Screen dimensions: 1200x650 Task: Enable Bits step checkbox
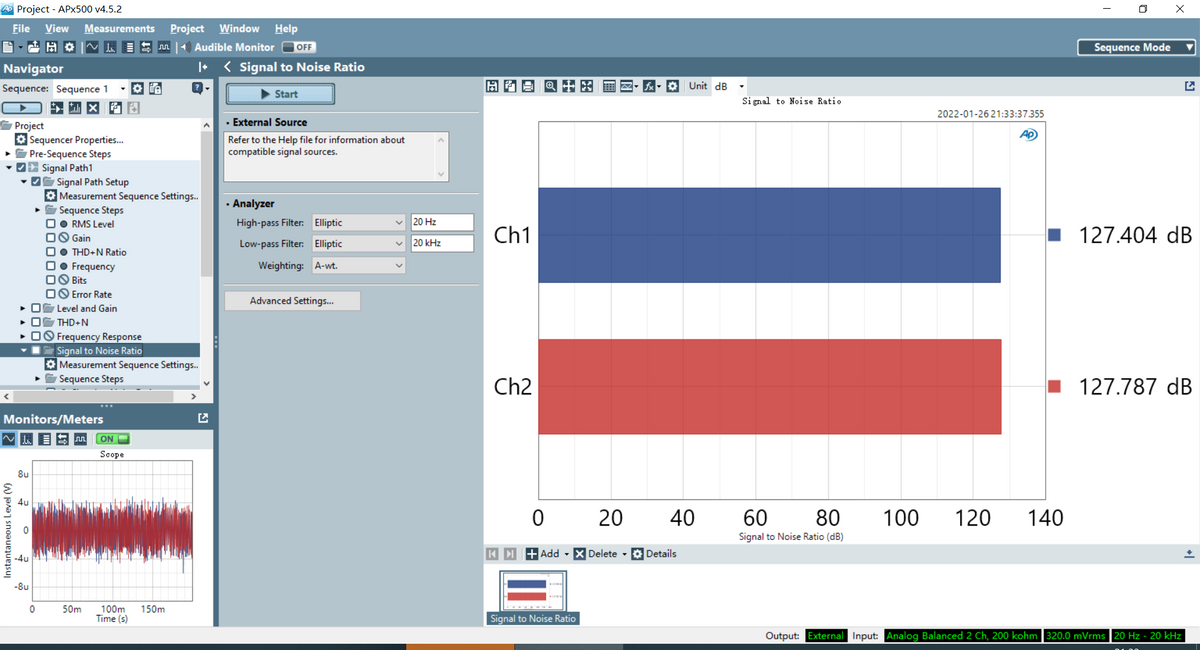pyautogui.click(x=50, y=280)
